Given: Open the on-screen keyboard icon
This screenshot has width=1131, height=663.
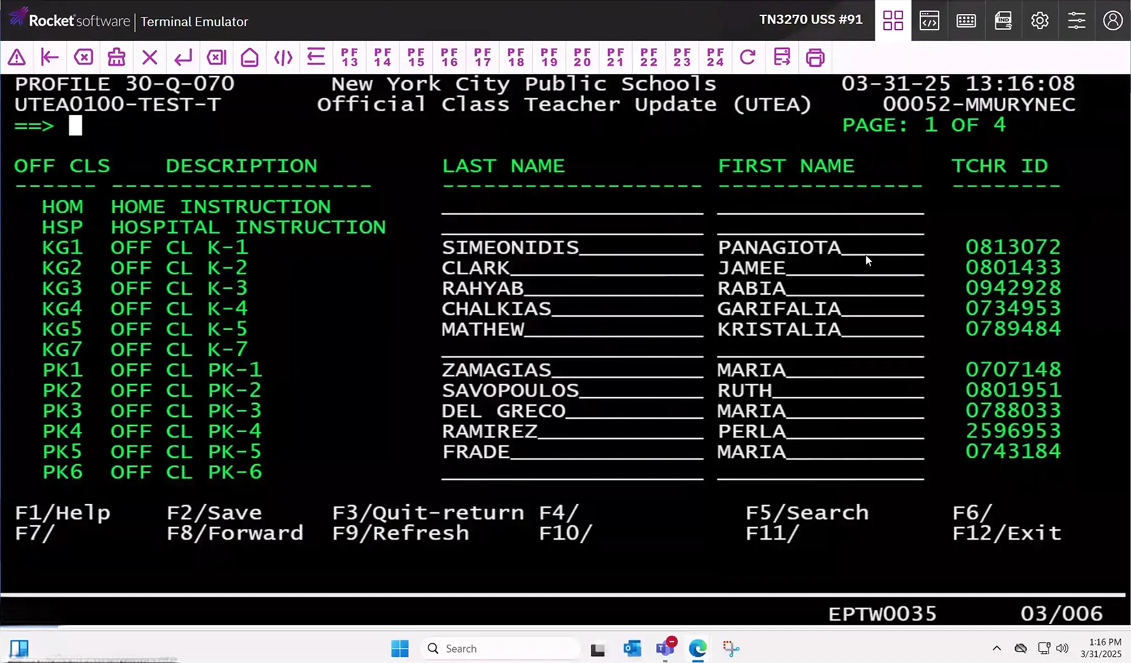Looking at the screenshot, I should pyautogui.click(x=966, y=21).
